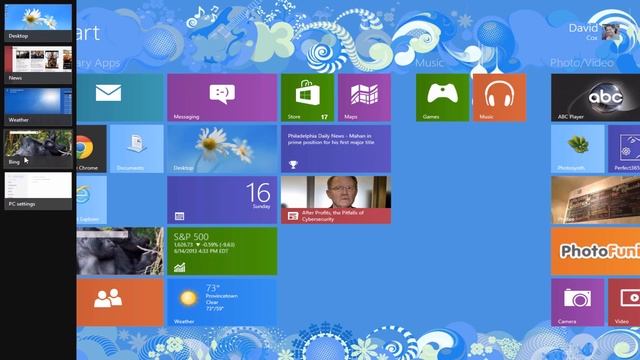Open the S&P 500 finance tile
The width and height of the screenshot is (640, 360).
coord(222,251)
